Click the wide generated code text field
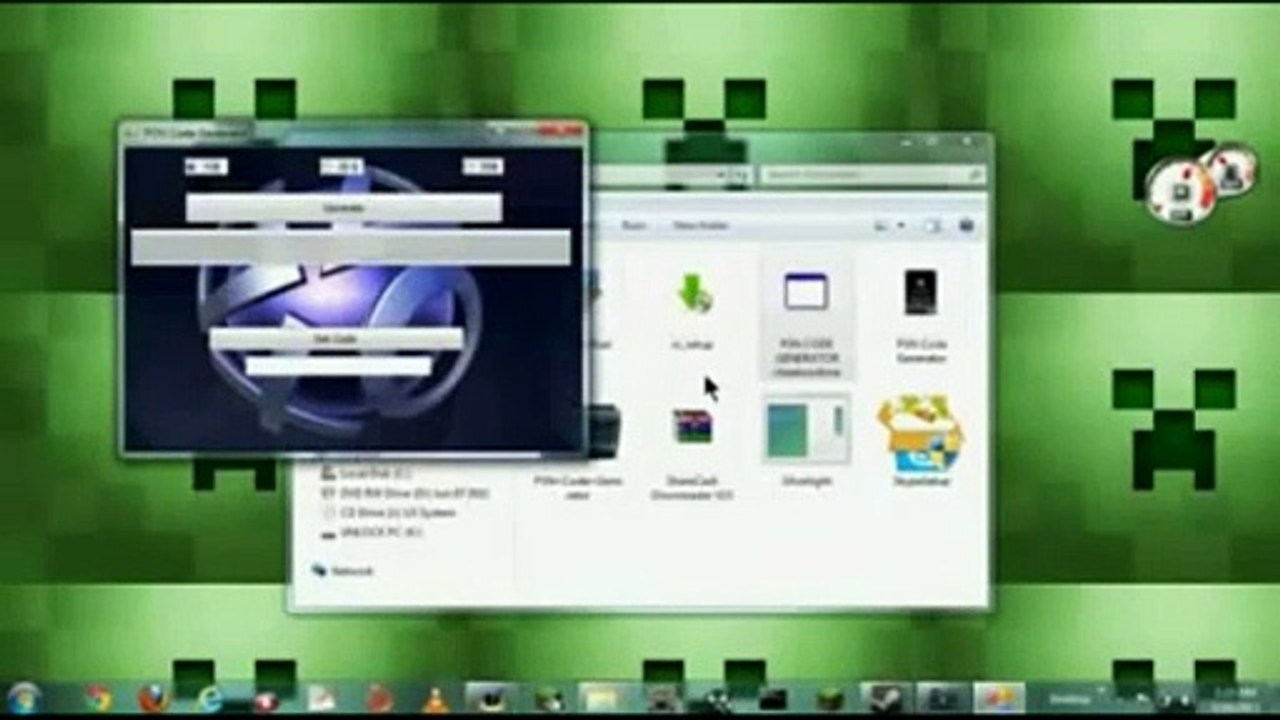Viewport: 1280px width, 720px height. [350, 247]
